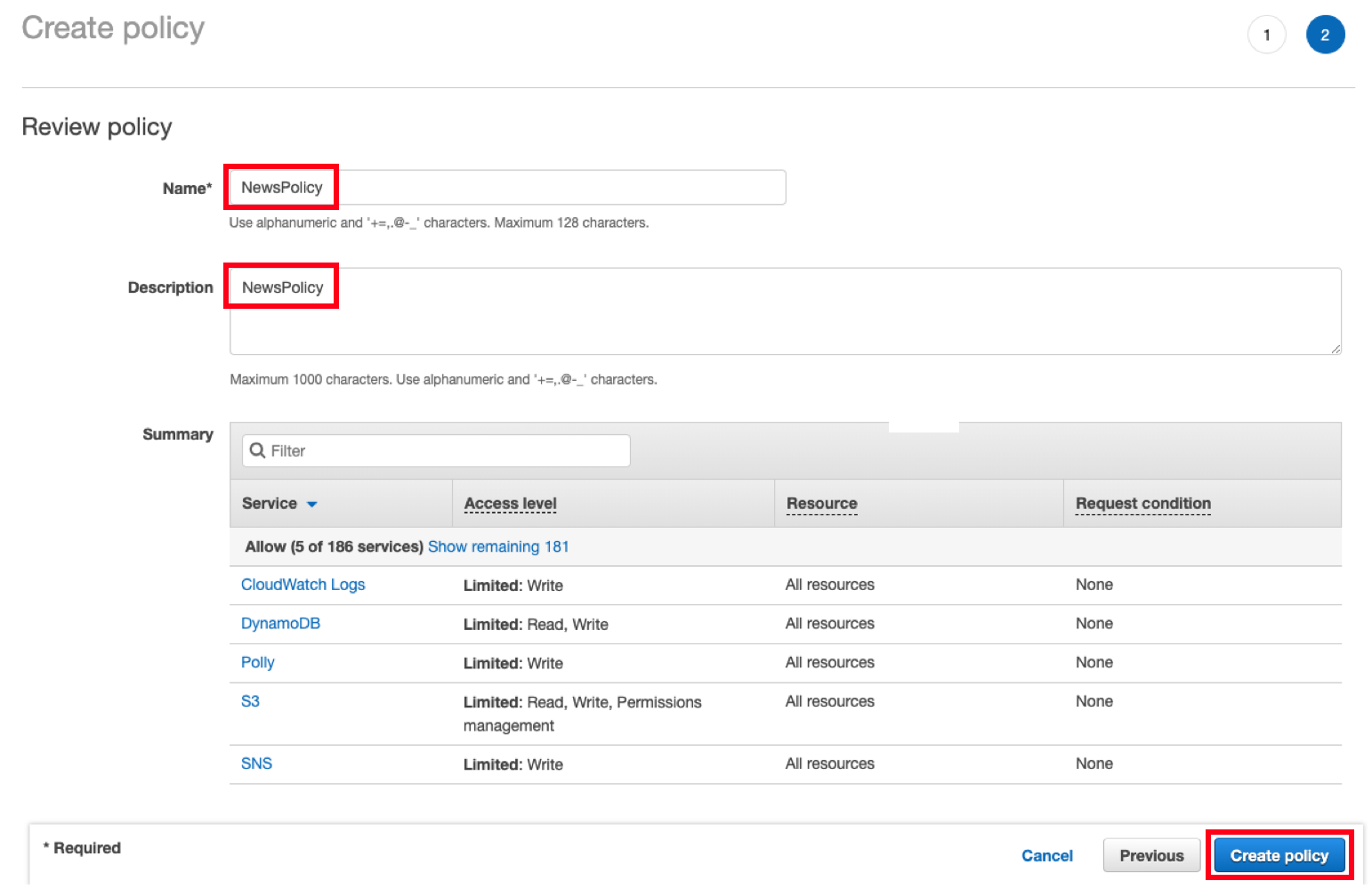Open the S3 service link
This screenshot has height=889, width=1372.
click(250, 701)
